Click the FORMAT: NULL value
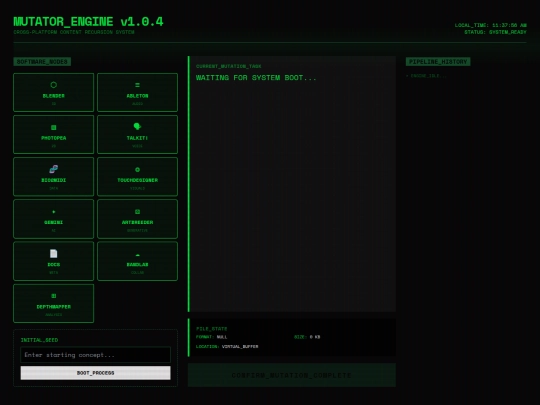 point(211,337)
